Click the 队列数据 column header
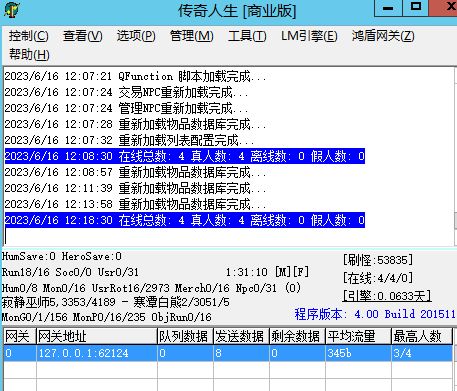Screen dimensions: 457x391 185,336
